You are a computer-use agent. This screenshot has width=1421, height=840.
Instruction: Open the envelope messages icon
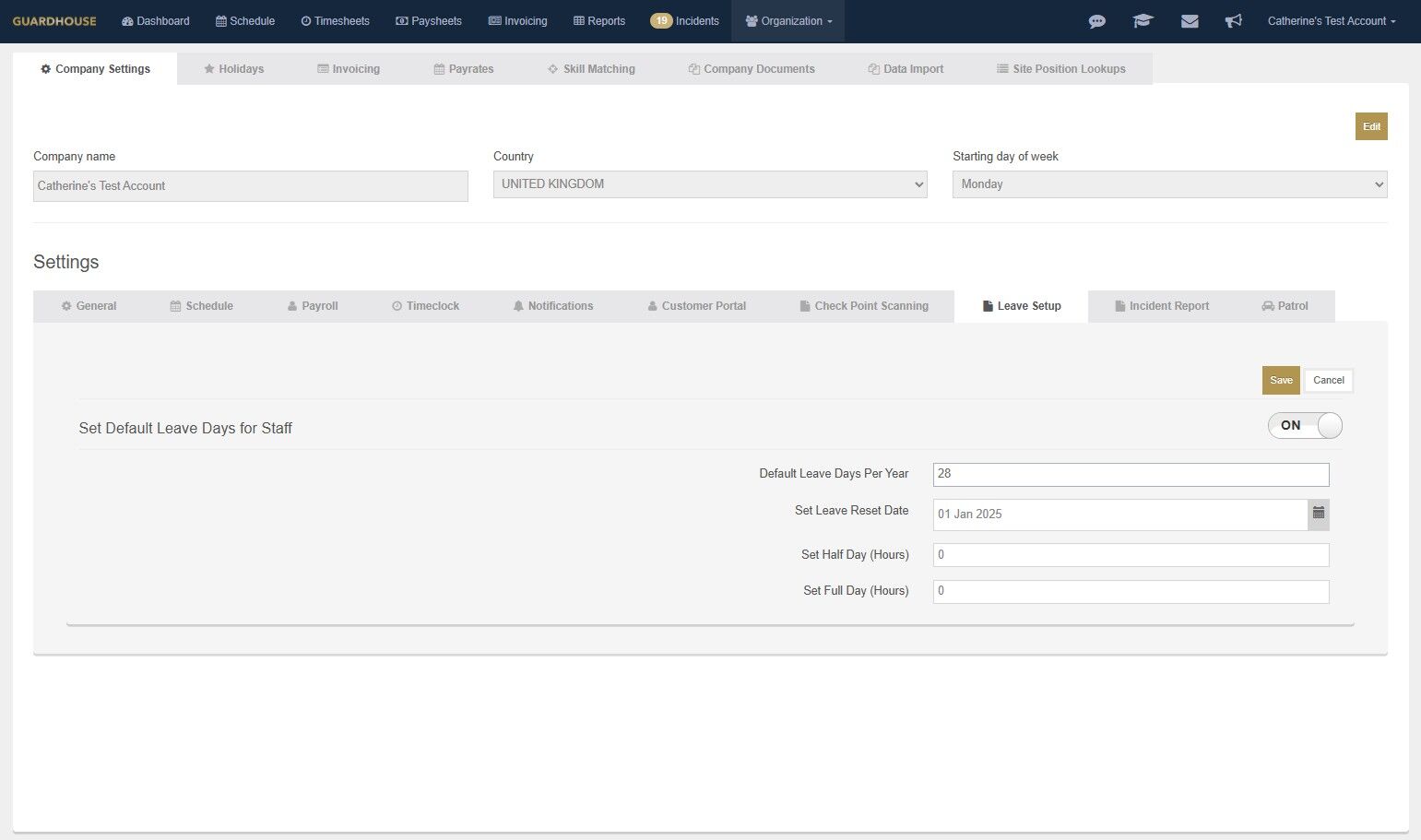(x=1190, y=21)
